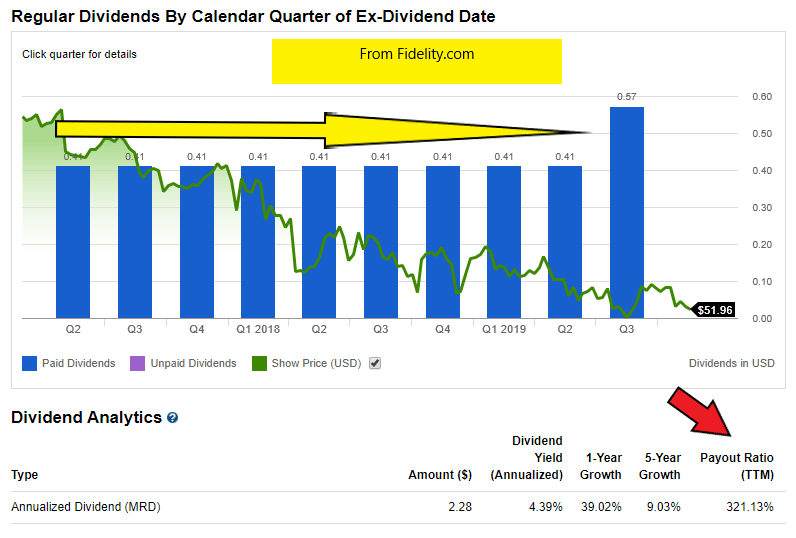
Task: Click the 321.13% payout ratio value
Action: (x=749, y=507)
